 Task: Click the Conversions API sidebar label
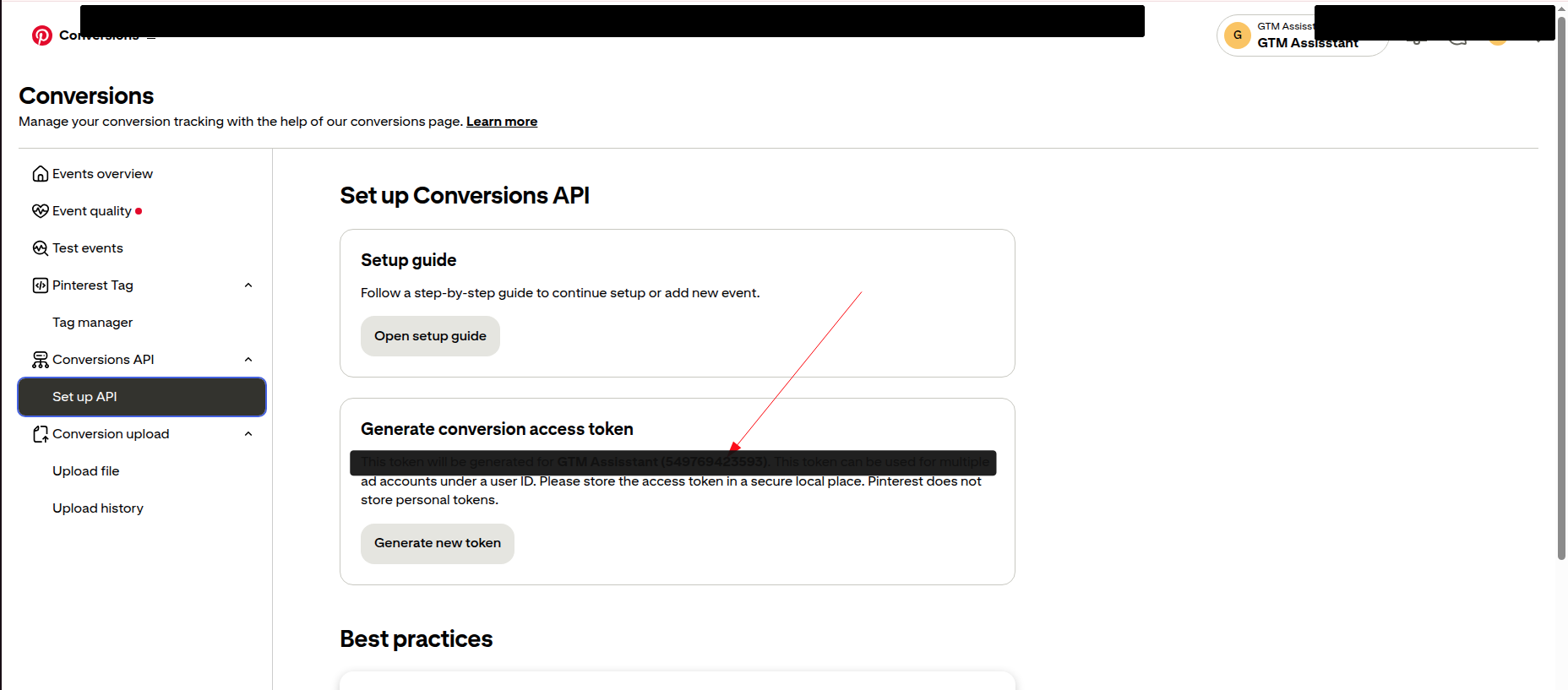[x=103, y=360]
